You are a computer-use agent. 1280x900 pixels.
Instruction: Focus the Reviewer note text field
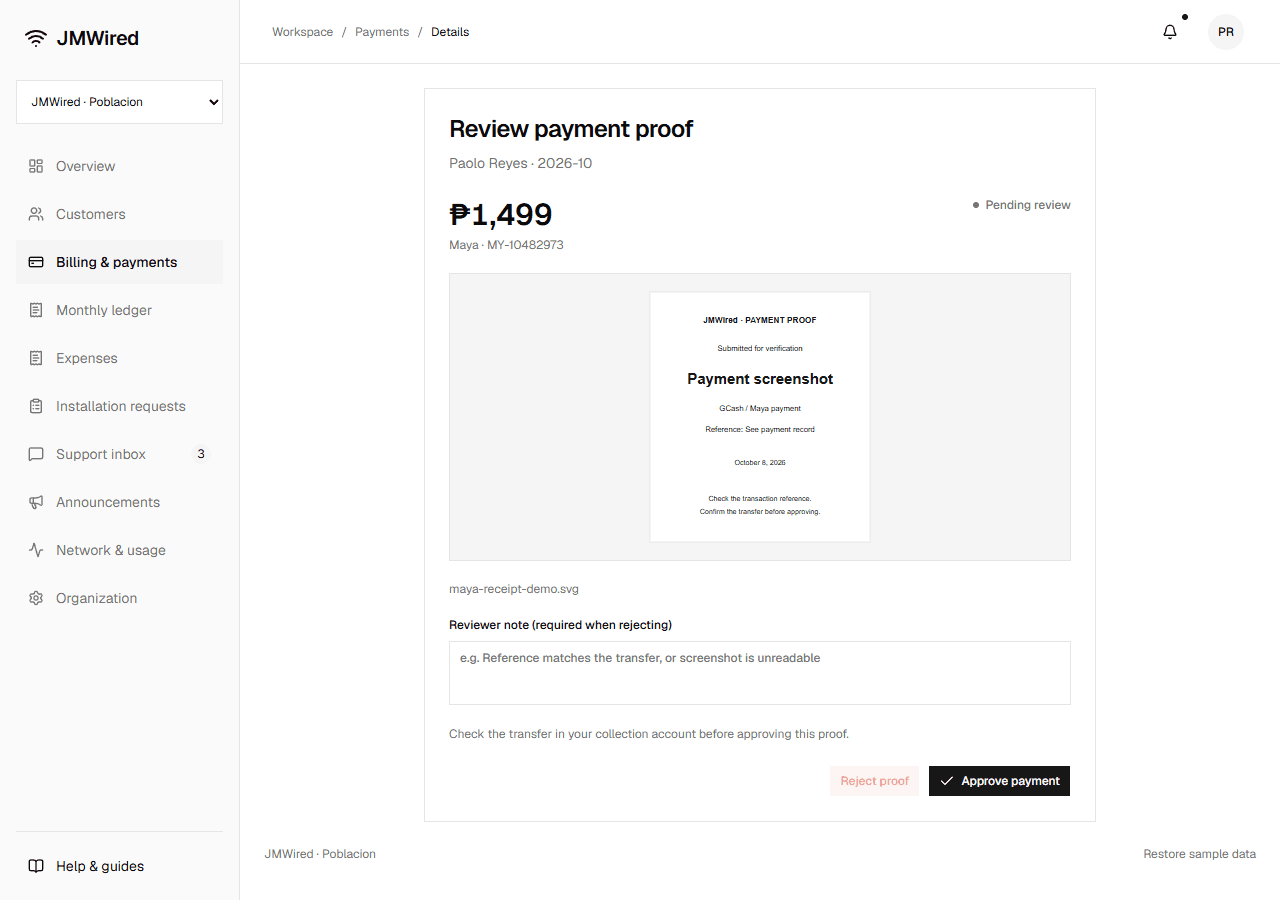[x=760, y=673]
